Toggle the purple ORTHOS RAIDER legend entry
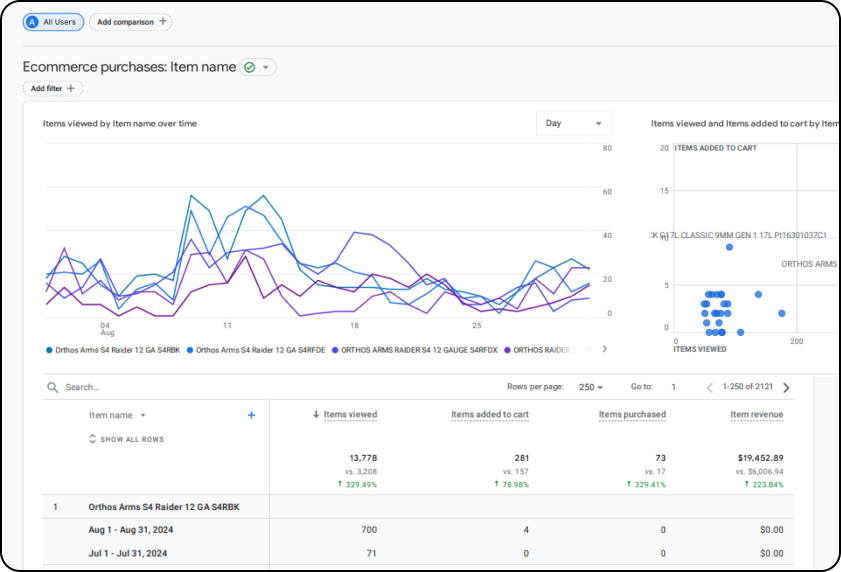Screen dimensions: 841x572 [x=540, y=350]
